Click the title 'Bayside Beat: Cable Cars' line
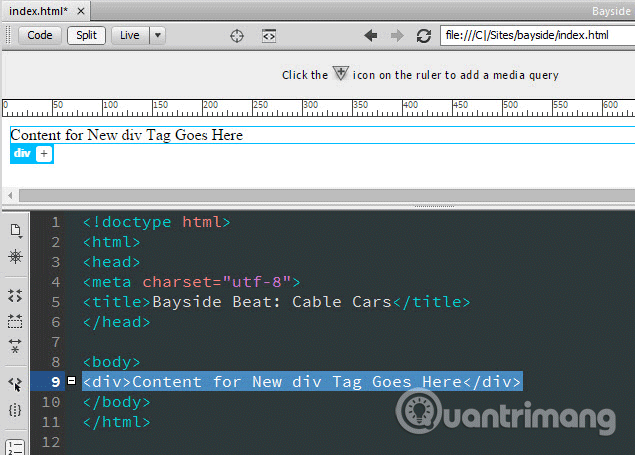The height and width of the screenshot is (455, 635). pos(277,302)
